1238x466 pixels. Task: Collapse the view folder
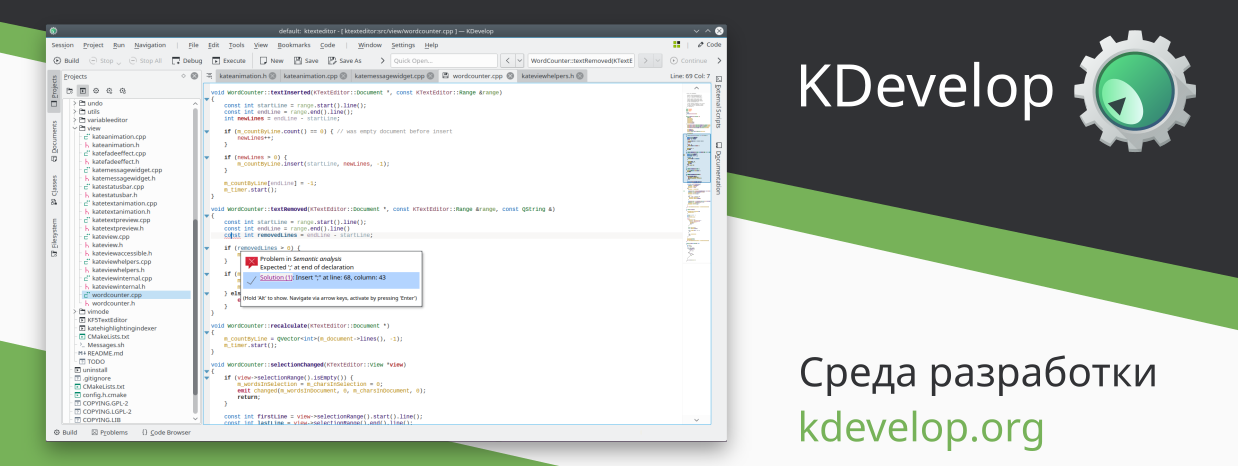pyautogui.click(x=75, y=128)
